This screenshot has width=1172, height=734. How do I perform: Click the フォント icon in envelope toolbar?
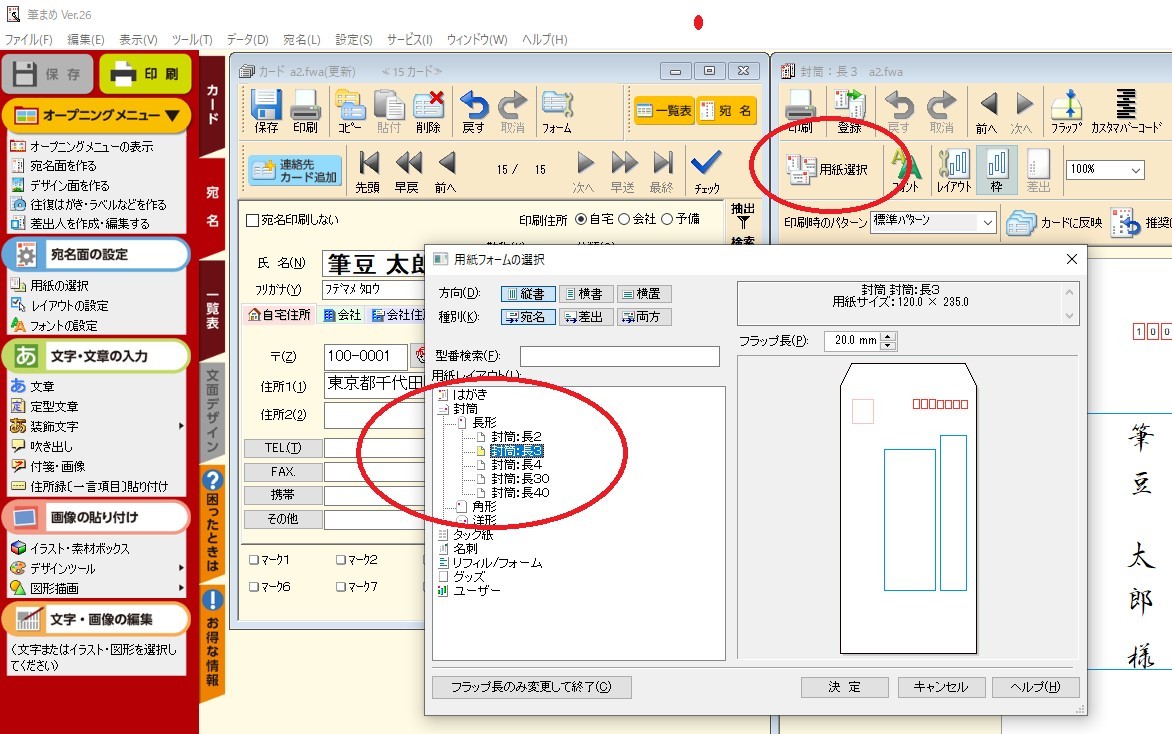pyautogui.click(x=906, y=171)
